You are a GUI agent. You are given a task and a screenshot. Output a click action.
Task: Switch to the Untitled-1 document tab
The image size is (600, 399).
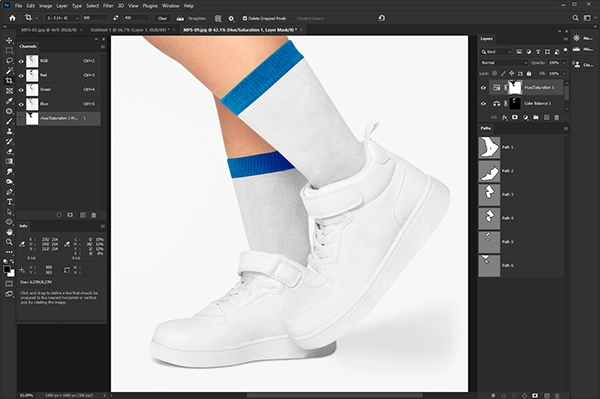coord(130,30)
